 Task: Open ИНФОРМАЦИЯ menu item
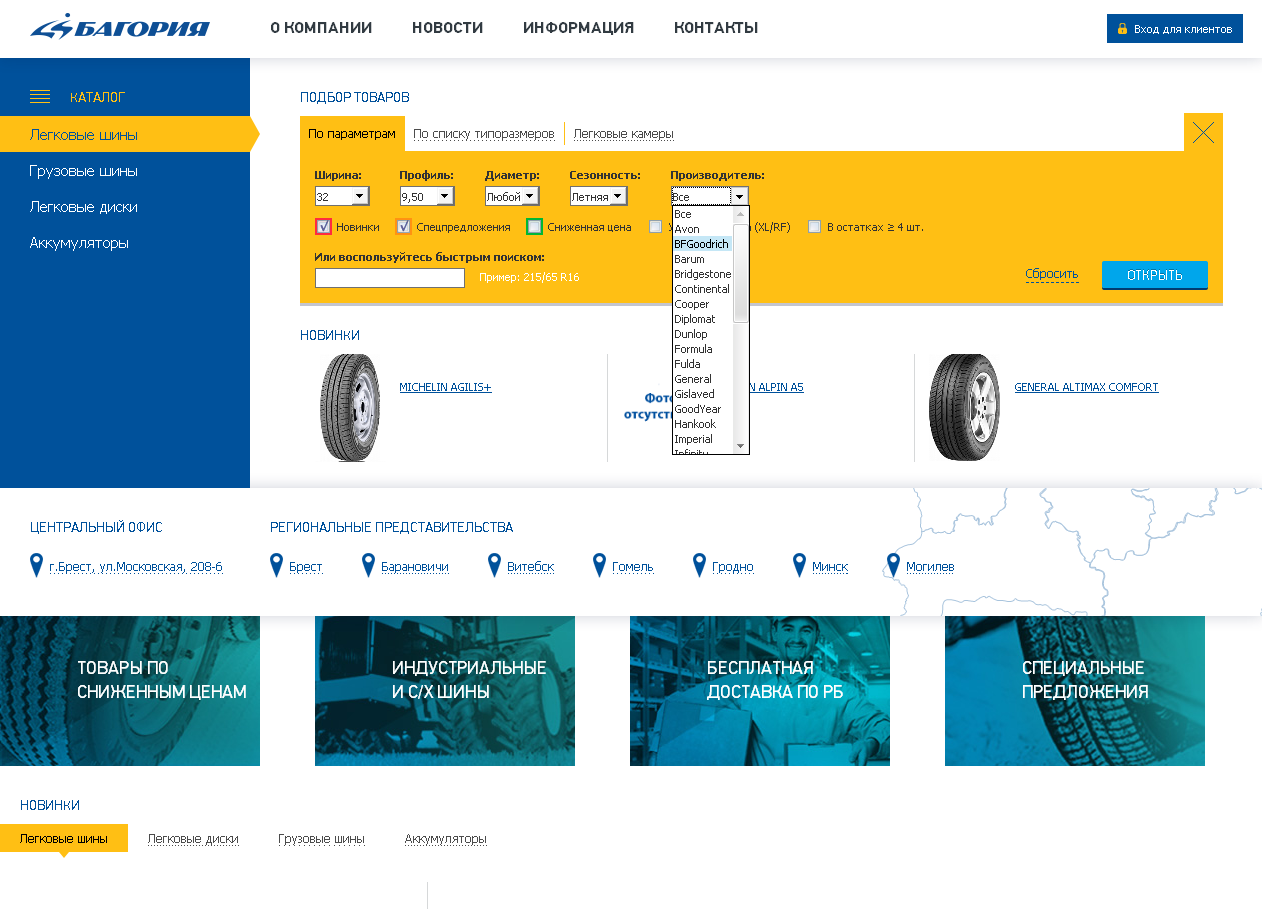pyautogui.click(x=578, y=28)
